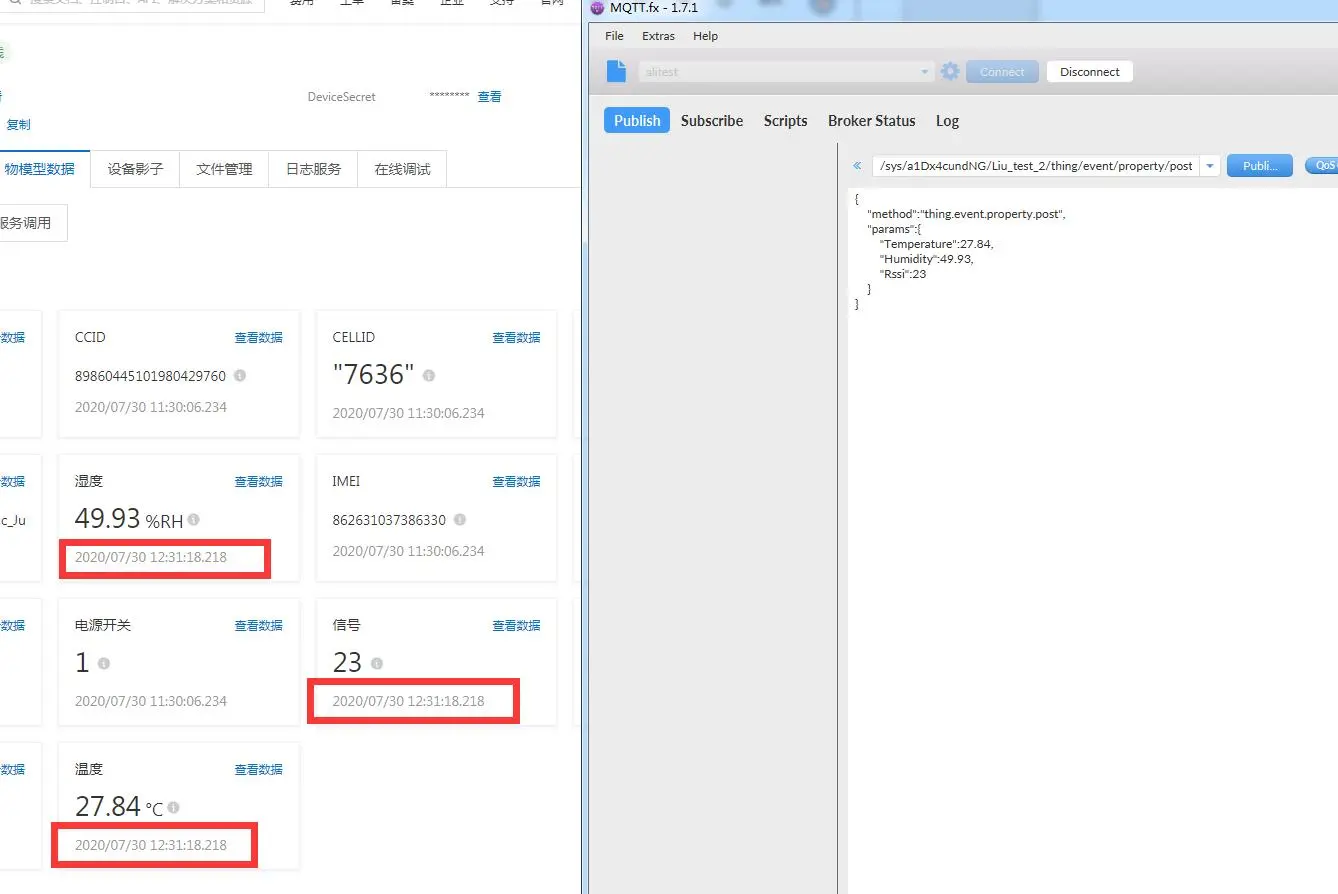The width and height of the screenshot is (1338, 894).
Task: Click the IMEI value 862631037386330
Action: [x=389, y=520]
